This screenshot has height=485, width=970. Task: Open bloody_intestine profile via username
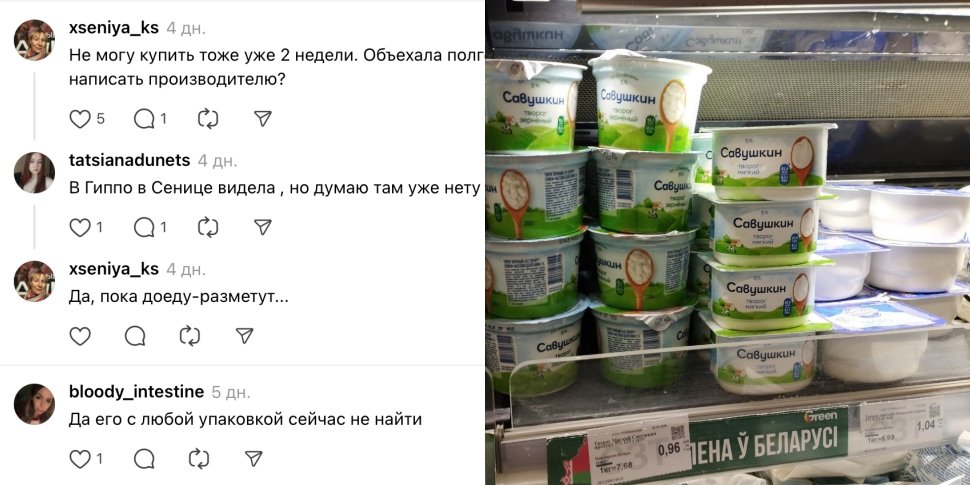point(137,392)
